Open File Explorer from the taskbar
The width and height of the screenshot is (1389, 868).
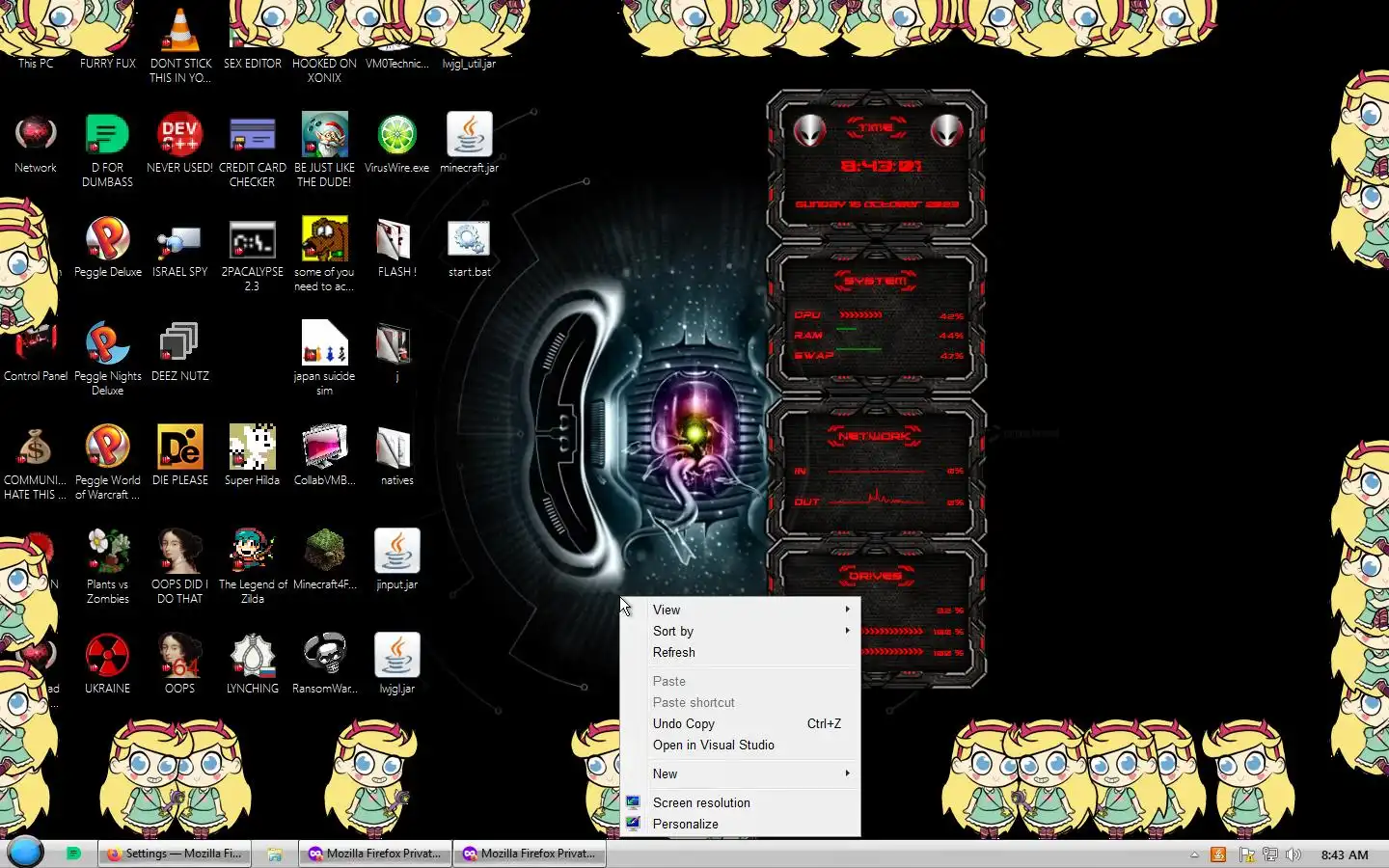point(275,854)
